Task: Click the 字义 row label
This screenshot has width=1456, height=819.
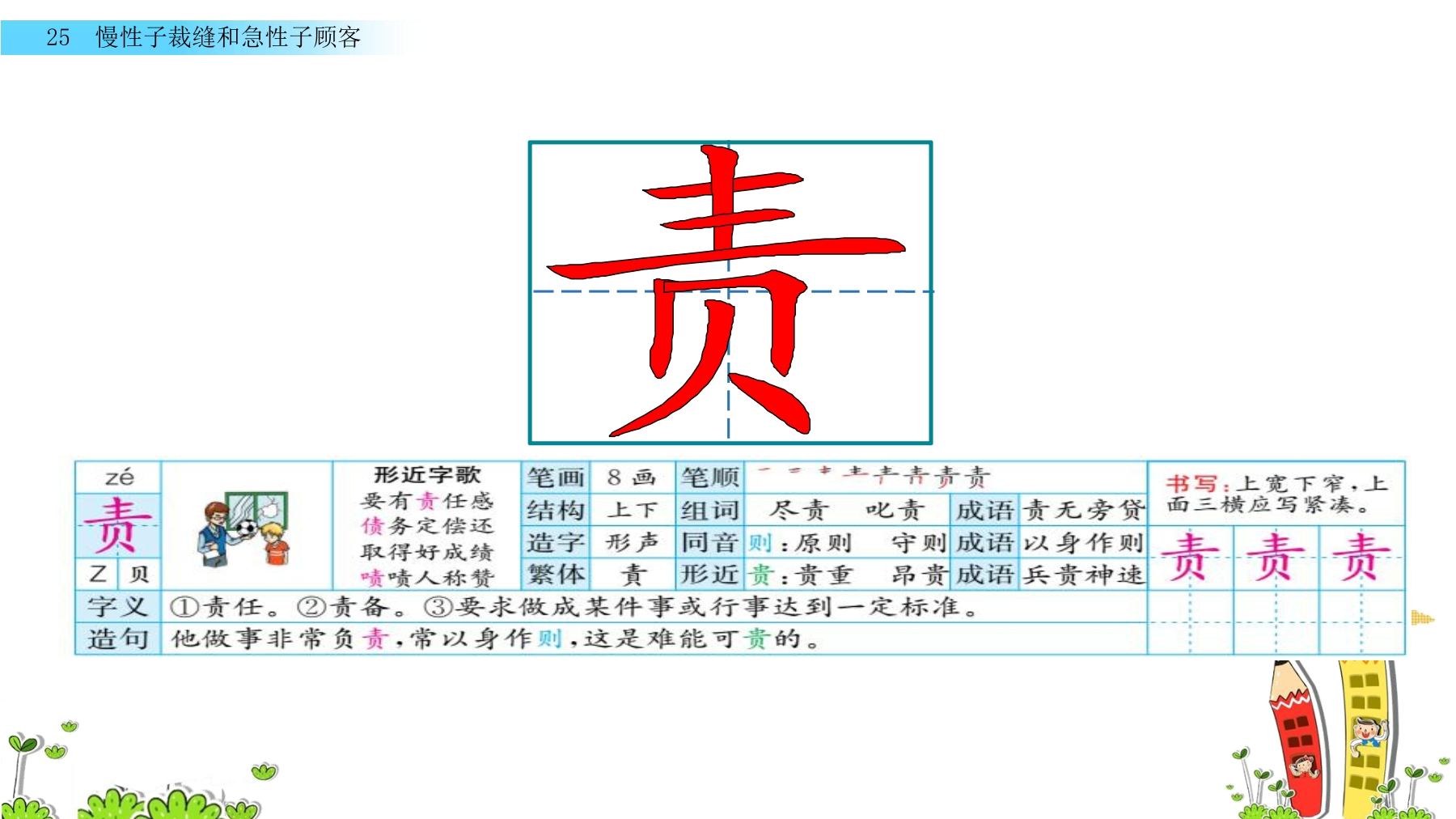Action: [x=118, y=606]
